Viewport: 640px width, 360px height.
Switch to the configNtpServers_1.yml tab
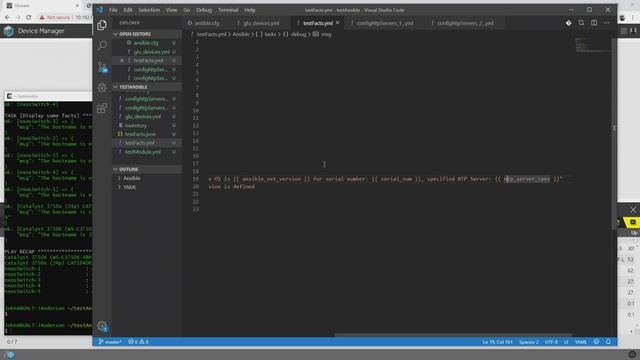tap(384, 23)
